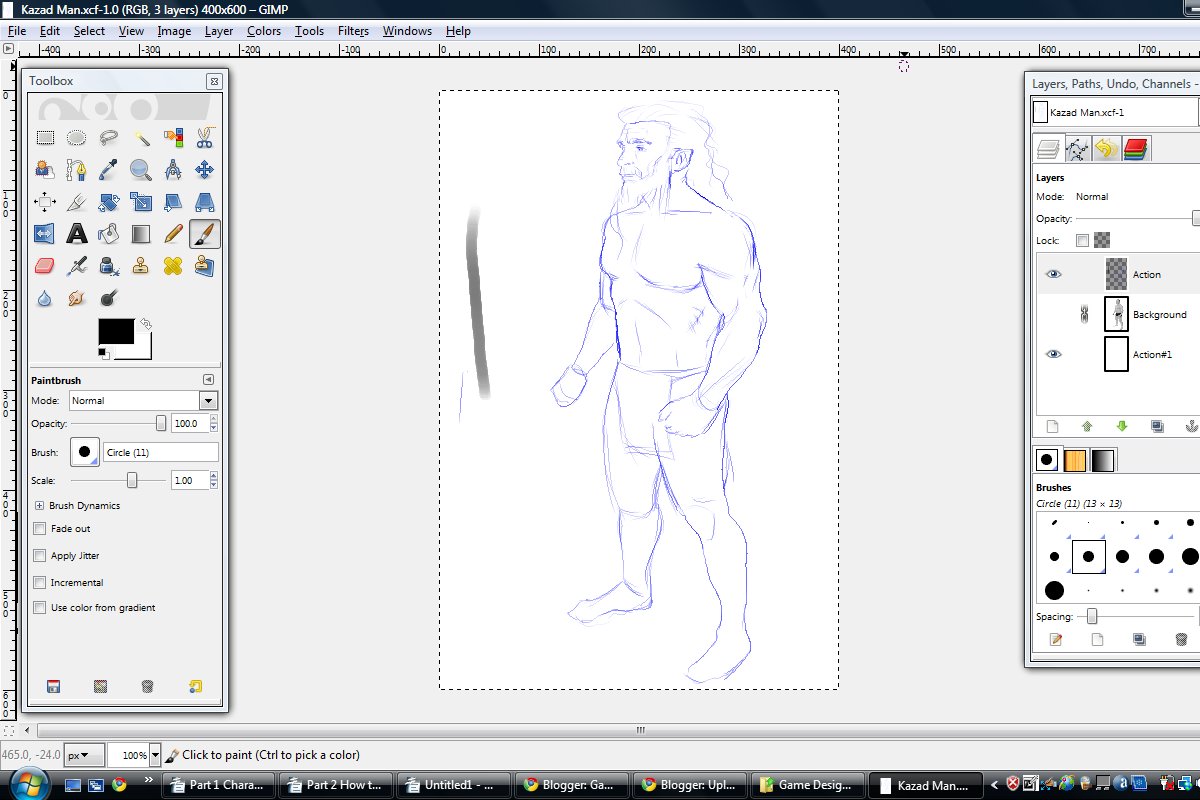
Task: Select the Paths tool
Action: 77,170
